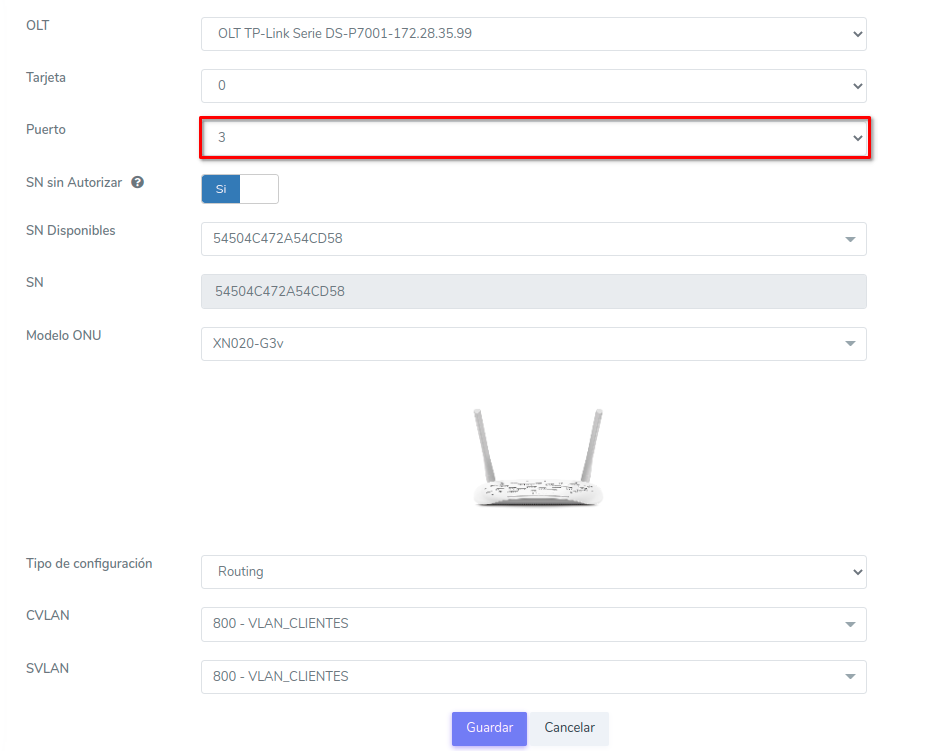The height and width of the screenshot is (751, 949).
Task: Click the Tipo de configuración label
Action: pos(89,563)
